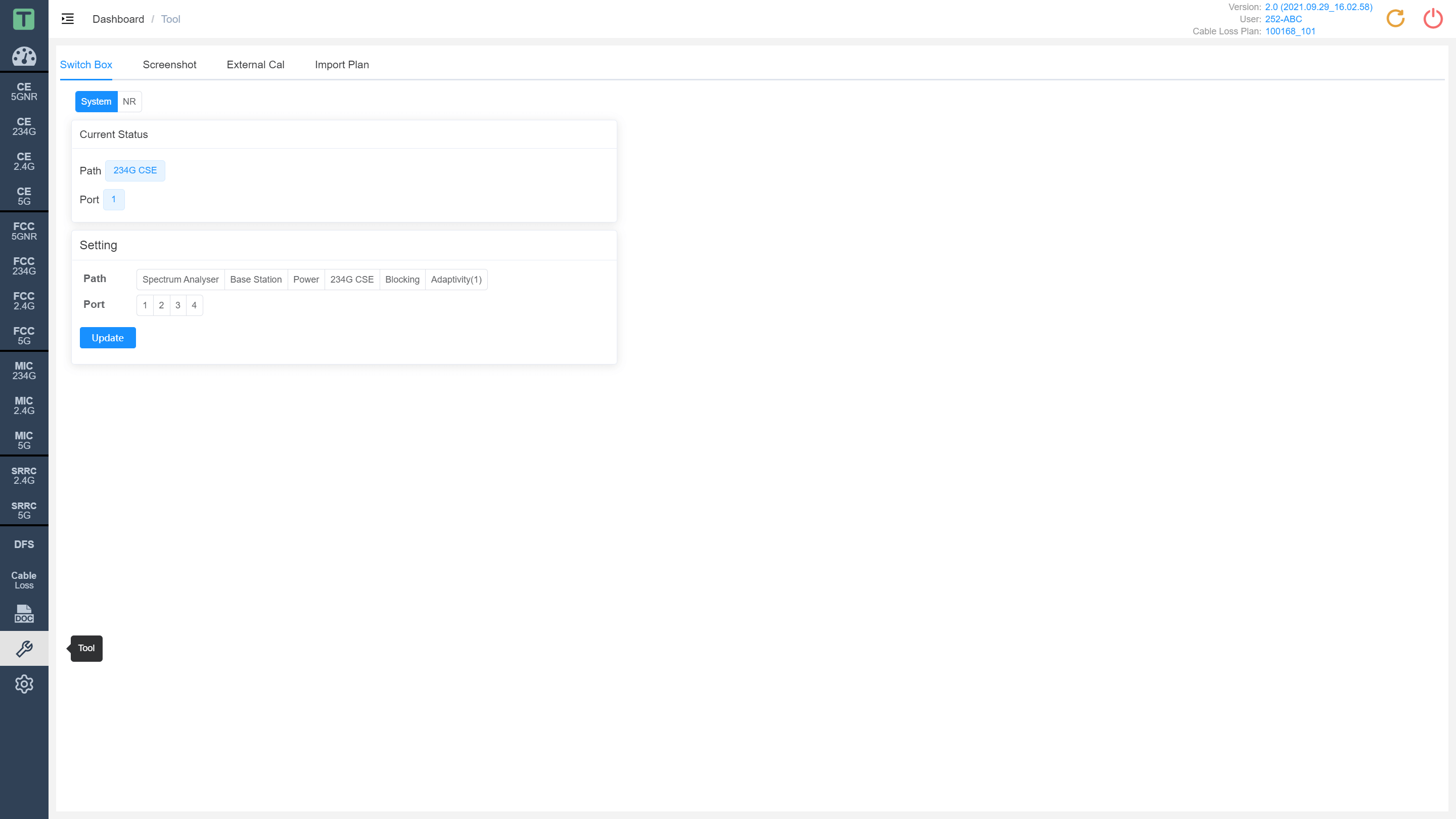Select the System tab in Switch Box

click(96, 101)
